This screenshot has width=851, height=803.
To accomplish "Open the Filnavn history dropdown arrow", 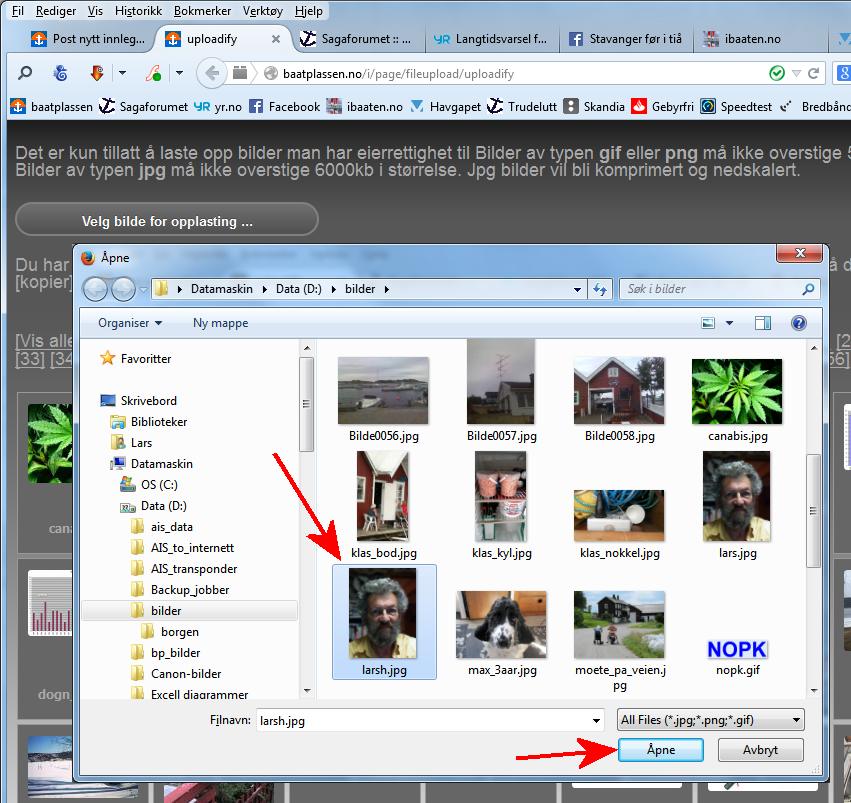I will 596,721.
